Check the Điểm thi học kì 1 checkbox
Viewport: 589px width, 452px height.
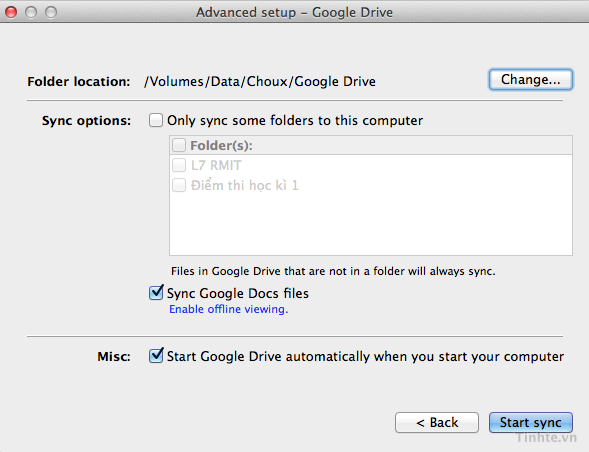179,185
